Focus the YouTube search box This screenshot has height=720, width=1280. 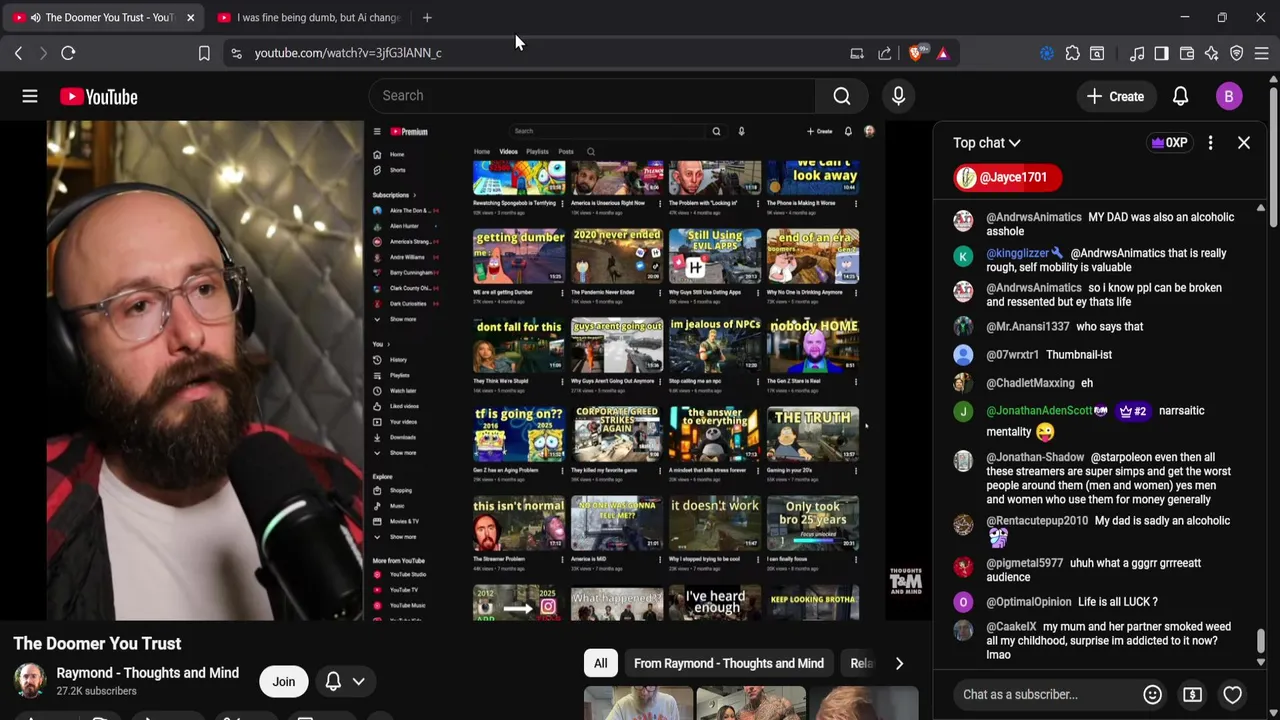coord(593,96)
